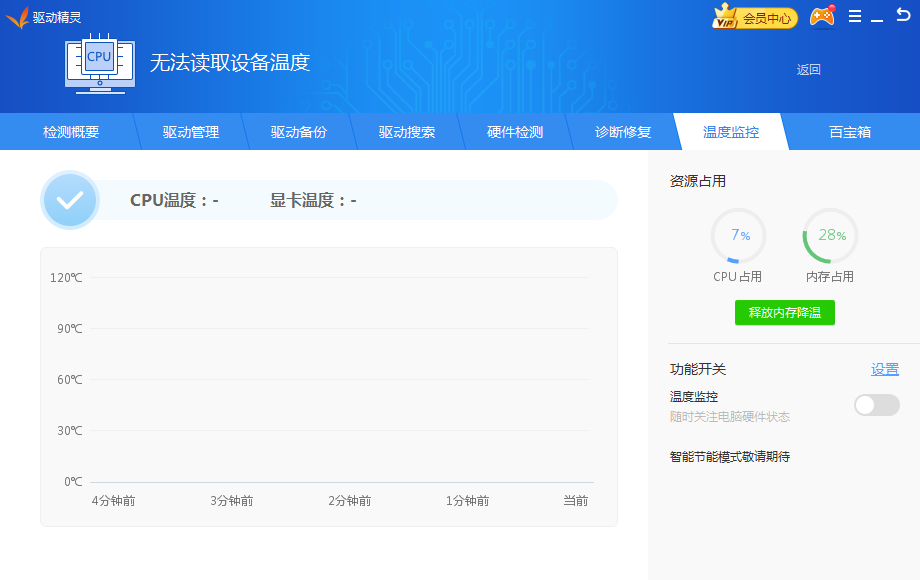Viewport: 920px width, 580px height.
Task: Open the 诊断修复 tab
Action: click(x=623, y=132)
